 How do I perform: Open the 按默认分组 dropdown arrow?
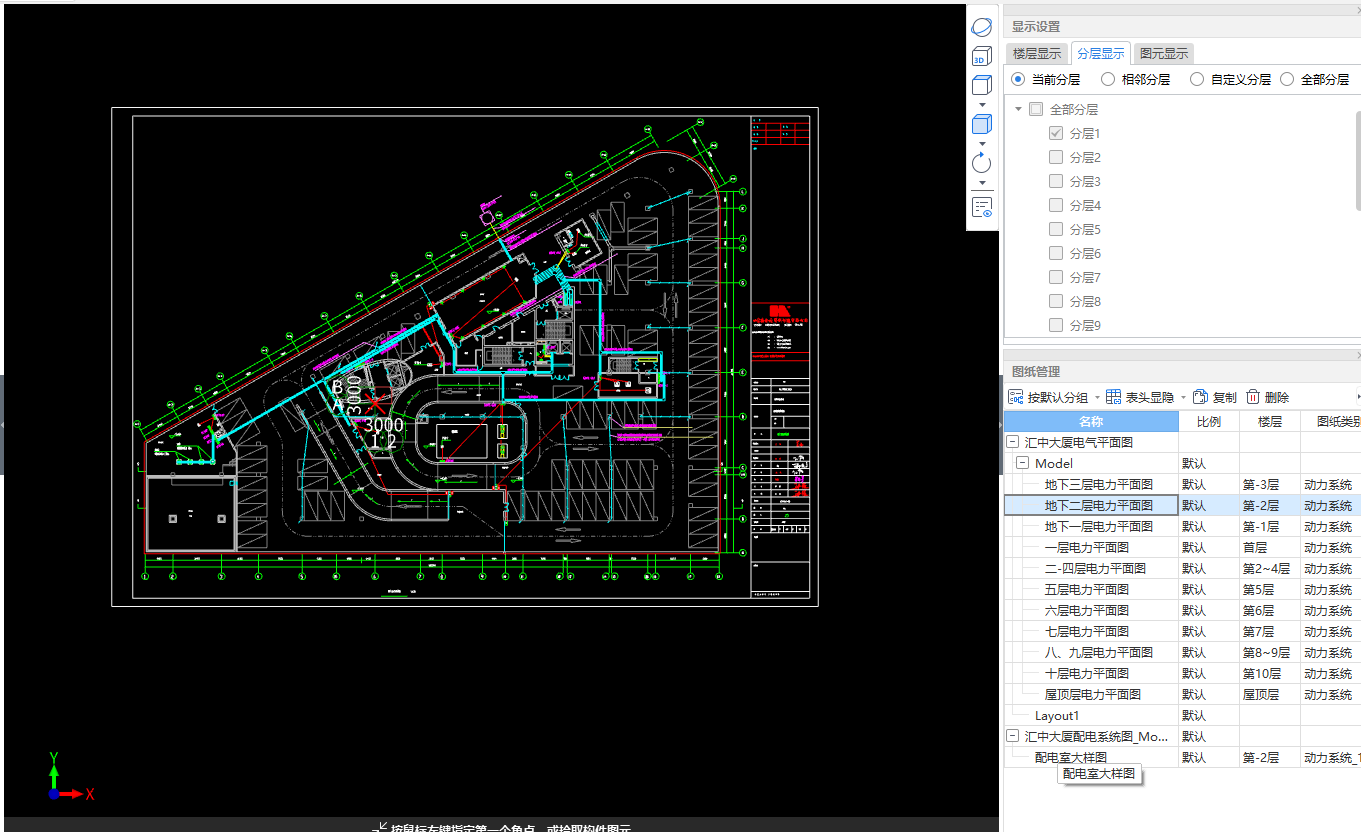(1096, 398)
